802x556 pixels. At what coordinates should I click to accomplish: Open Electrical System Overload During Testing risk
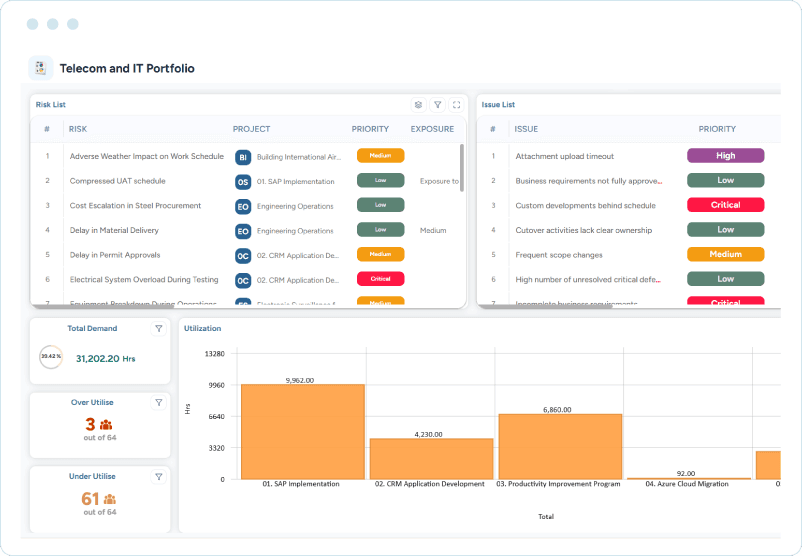[x=144, y=279]
